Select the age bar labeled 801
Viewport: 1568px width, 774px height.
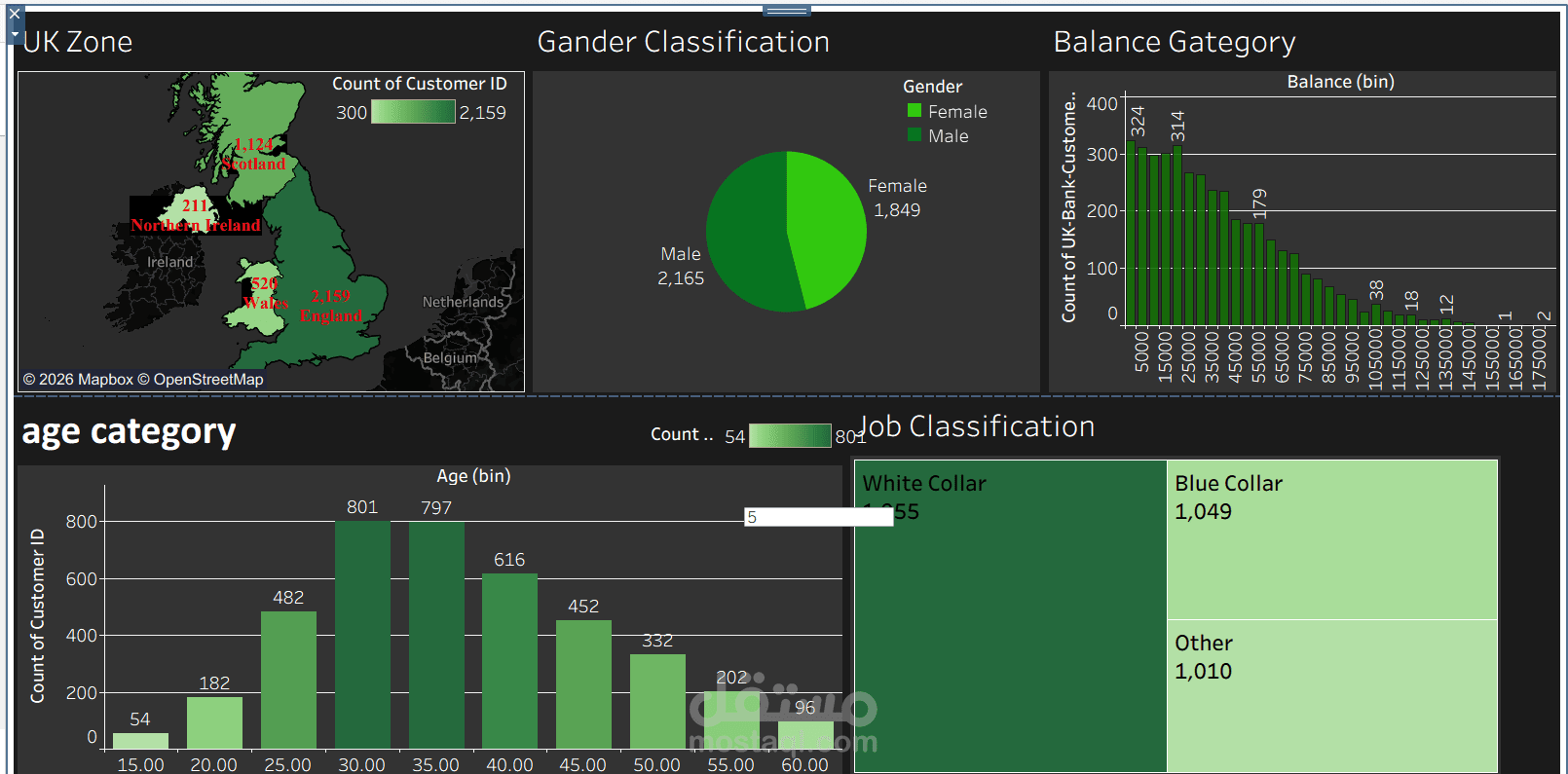pos(362,635)
